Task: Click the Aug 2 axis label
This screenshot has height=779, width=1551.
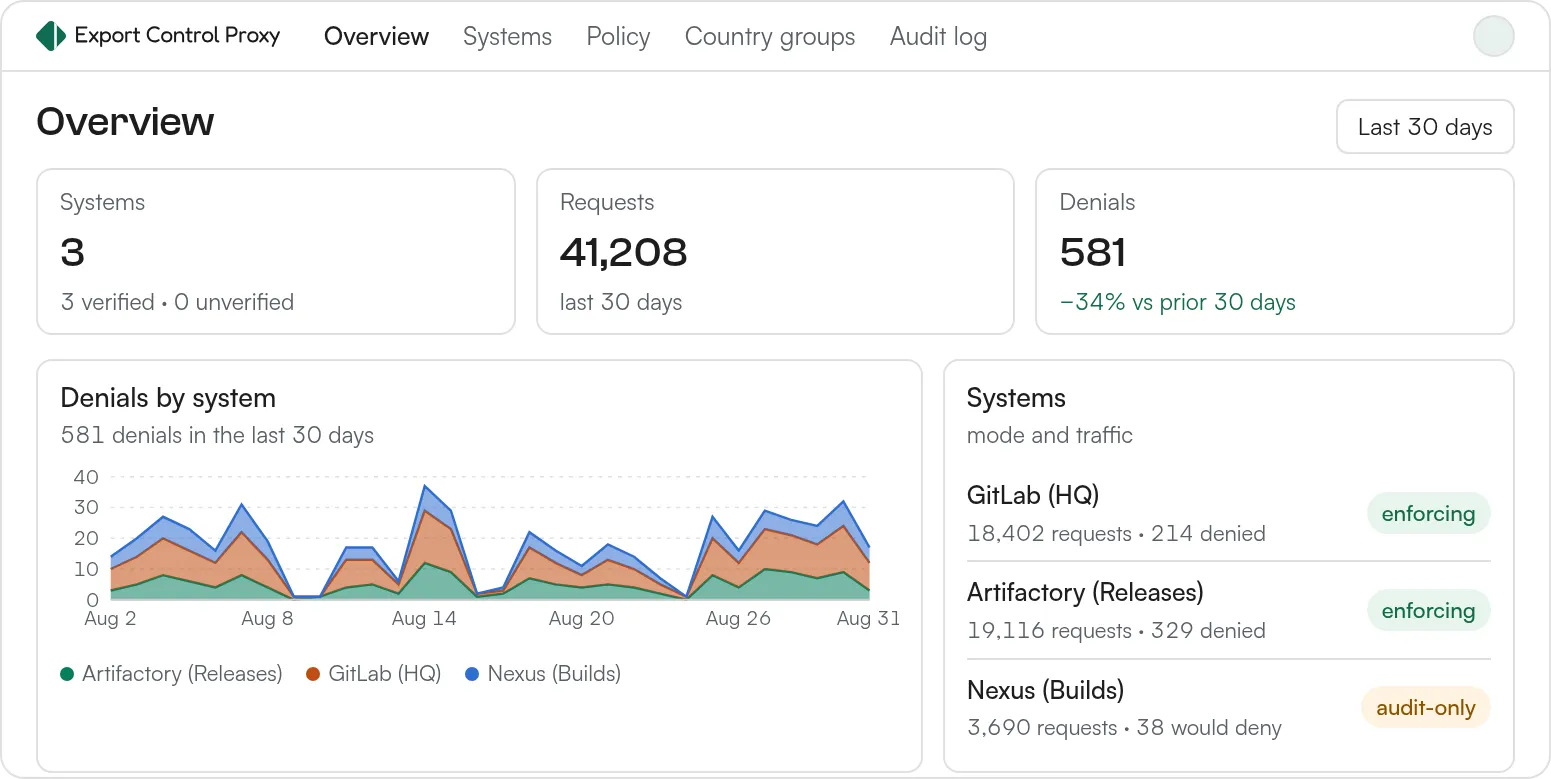Action: coord(110,619)
